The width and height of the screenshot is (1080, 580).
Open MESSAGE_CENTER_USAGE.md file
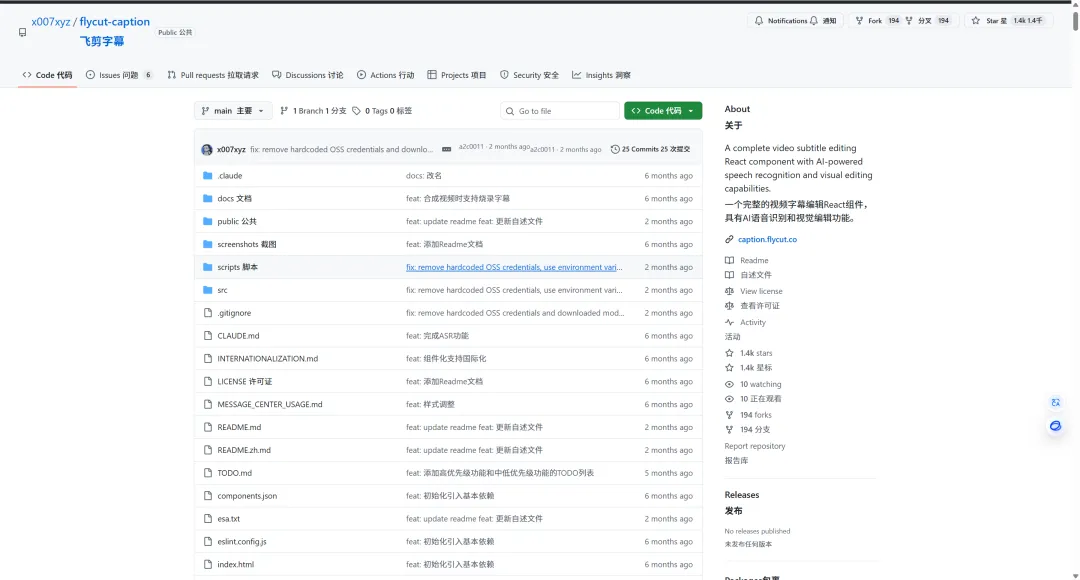click(x=269, y=404)
